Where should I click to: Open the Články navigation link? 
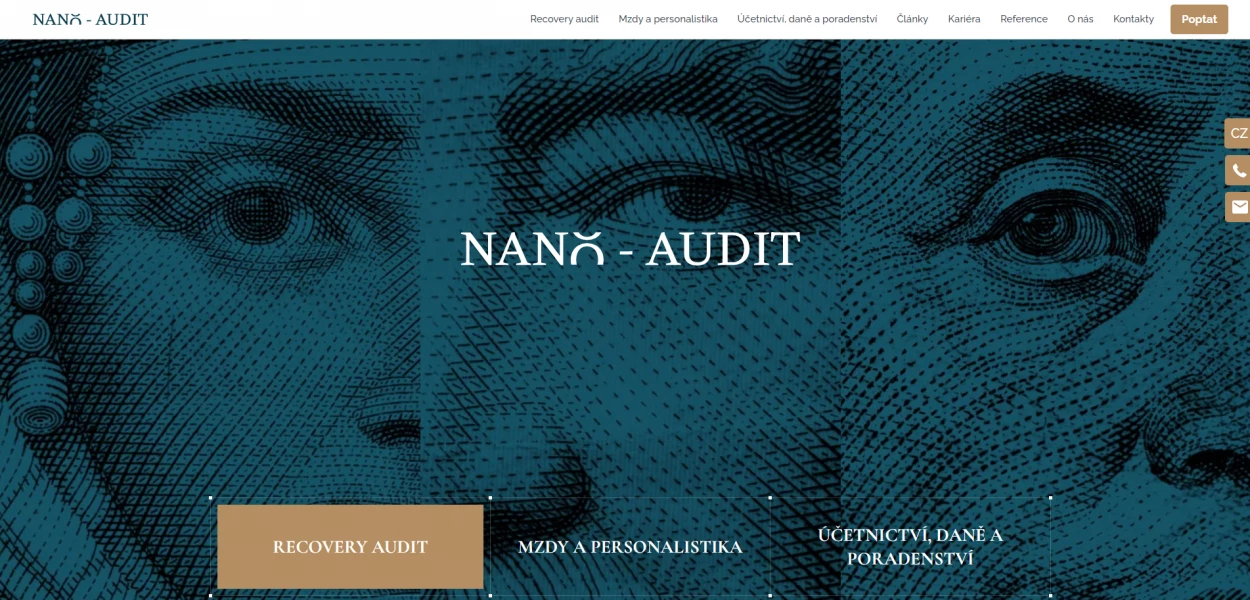click(912, 19)
